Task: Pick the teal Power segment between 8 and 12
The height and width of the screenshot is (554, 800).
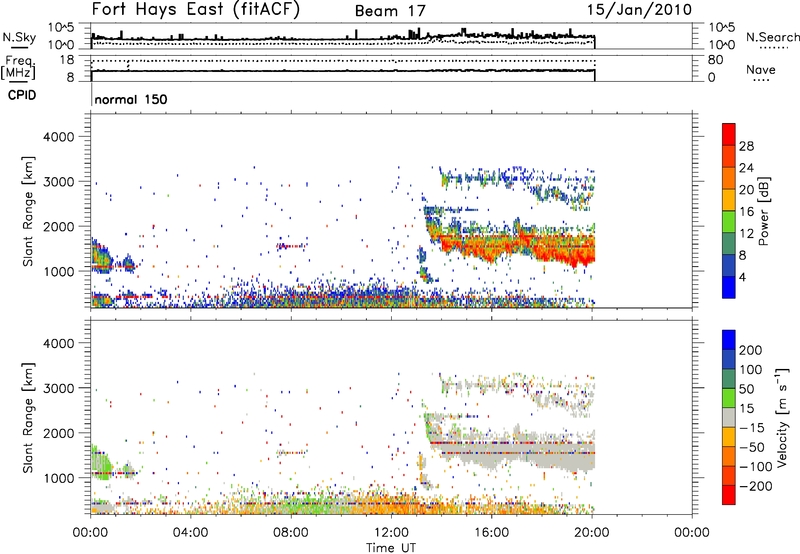Action: [729, 244]
